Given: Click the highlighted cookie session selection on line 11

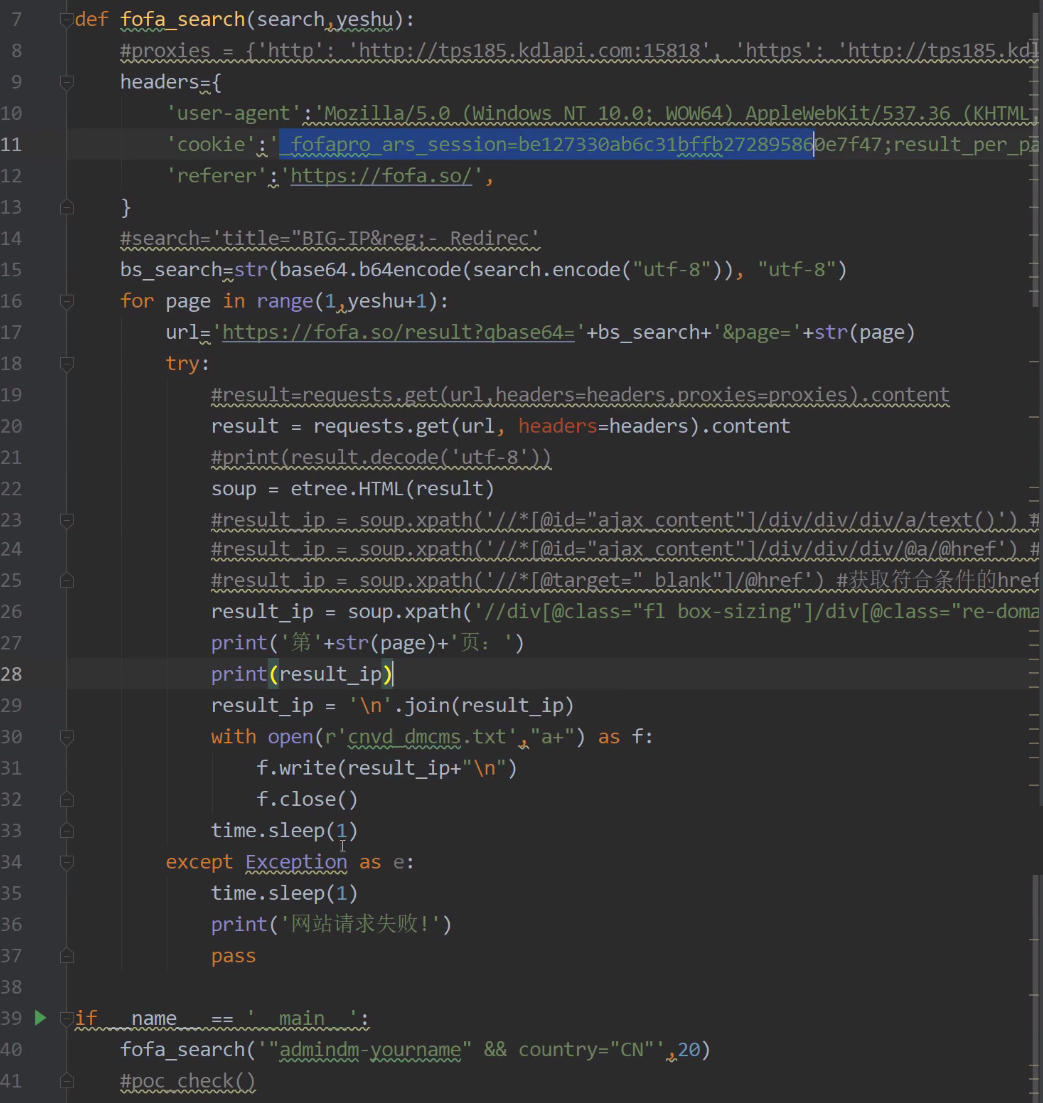Looking at the screenshot, I should pos(547,145).
